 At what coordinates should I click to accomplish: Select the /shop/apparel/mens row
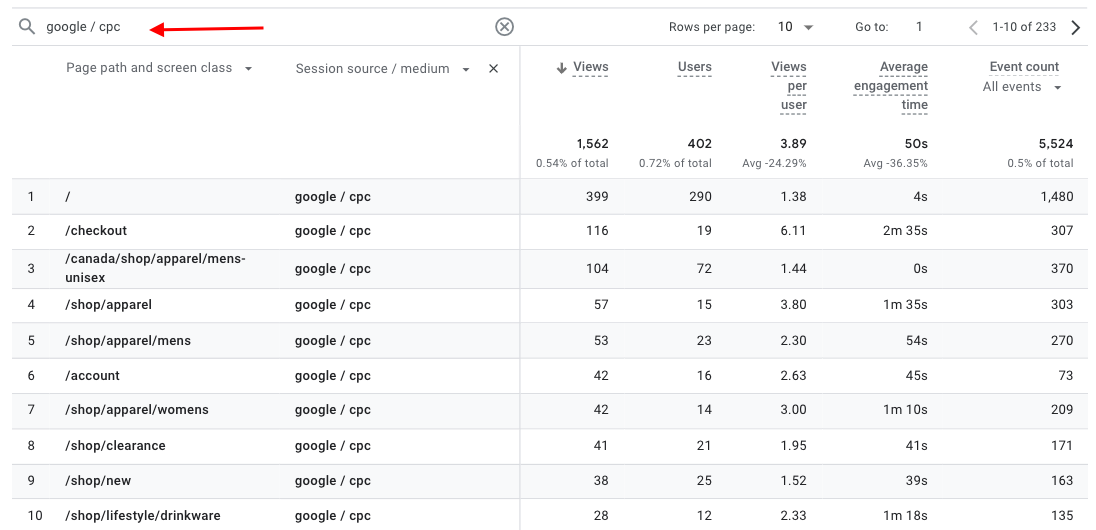(128, 341)
